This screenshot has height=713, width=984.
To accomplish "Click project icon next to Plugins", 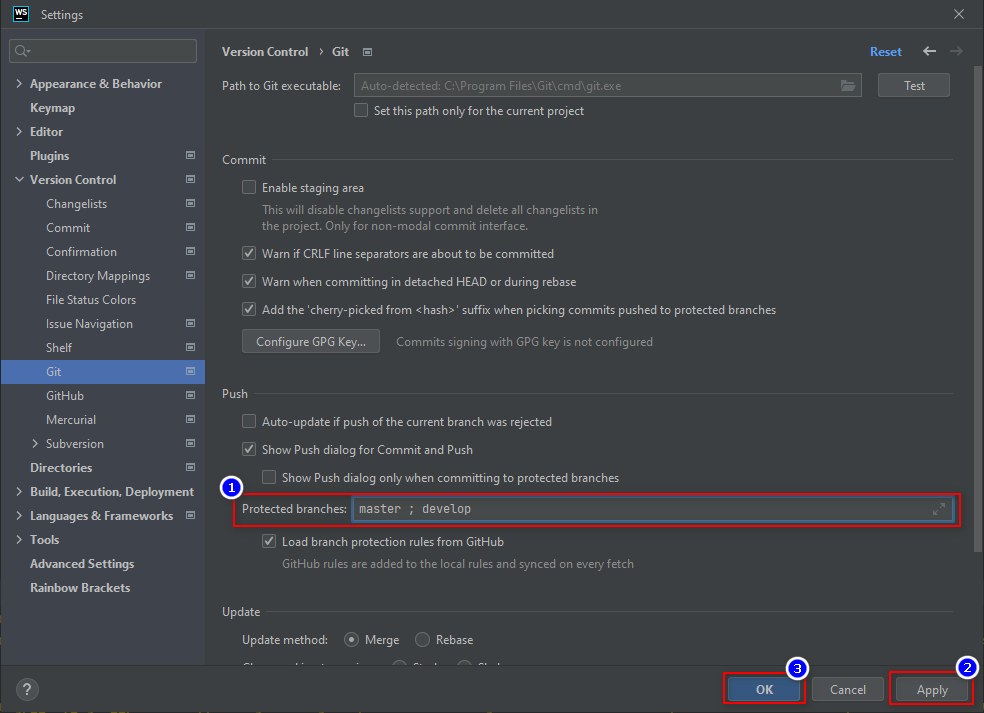I will pos(191,155).
